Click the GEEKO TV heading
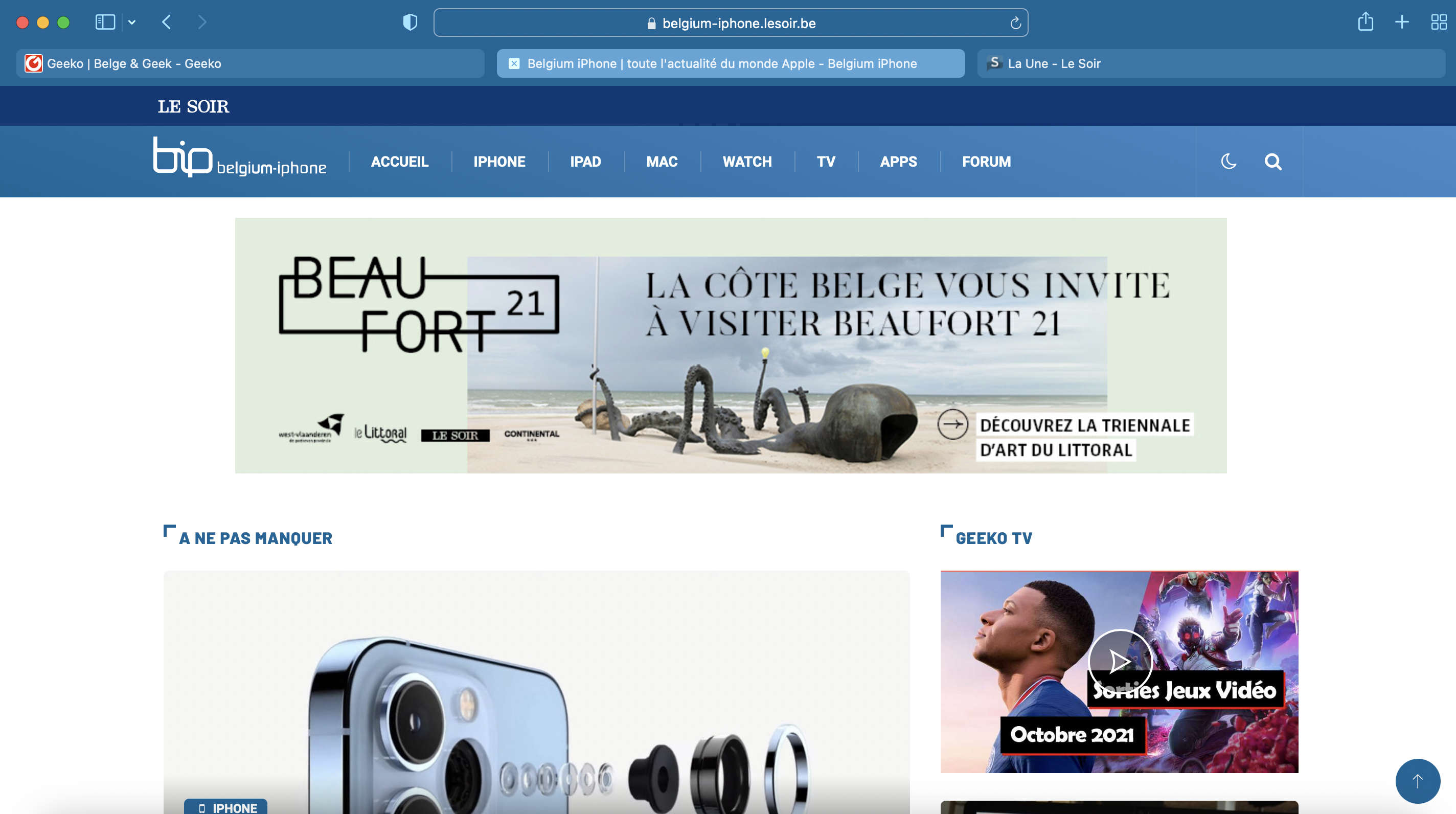 tap(994, 538)
